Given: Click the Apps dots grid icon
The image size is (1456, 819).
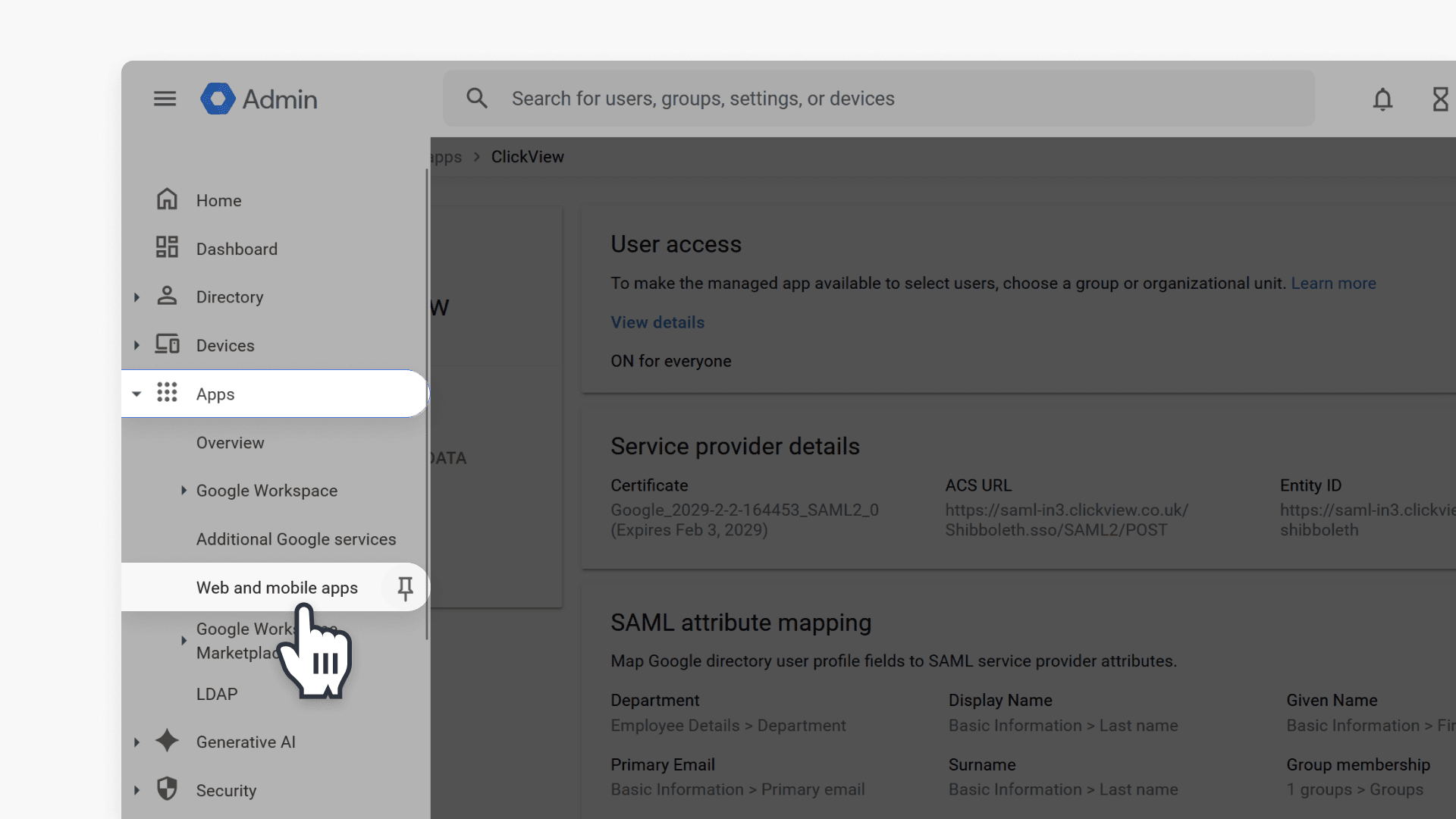Looking at the screenshot, I should 167,393.
